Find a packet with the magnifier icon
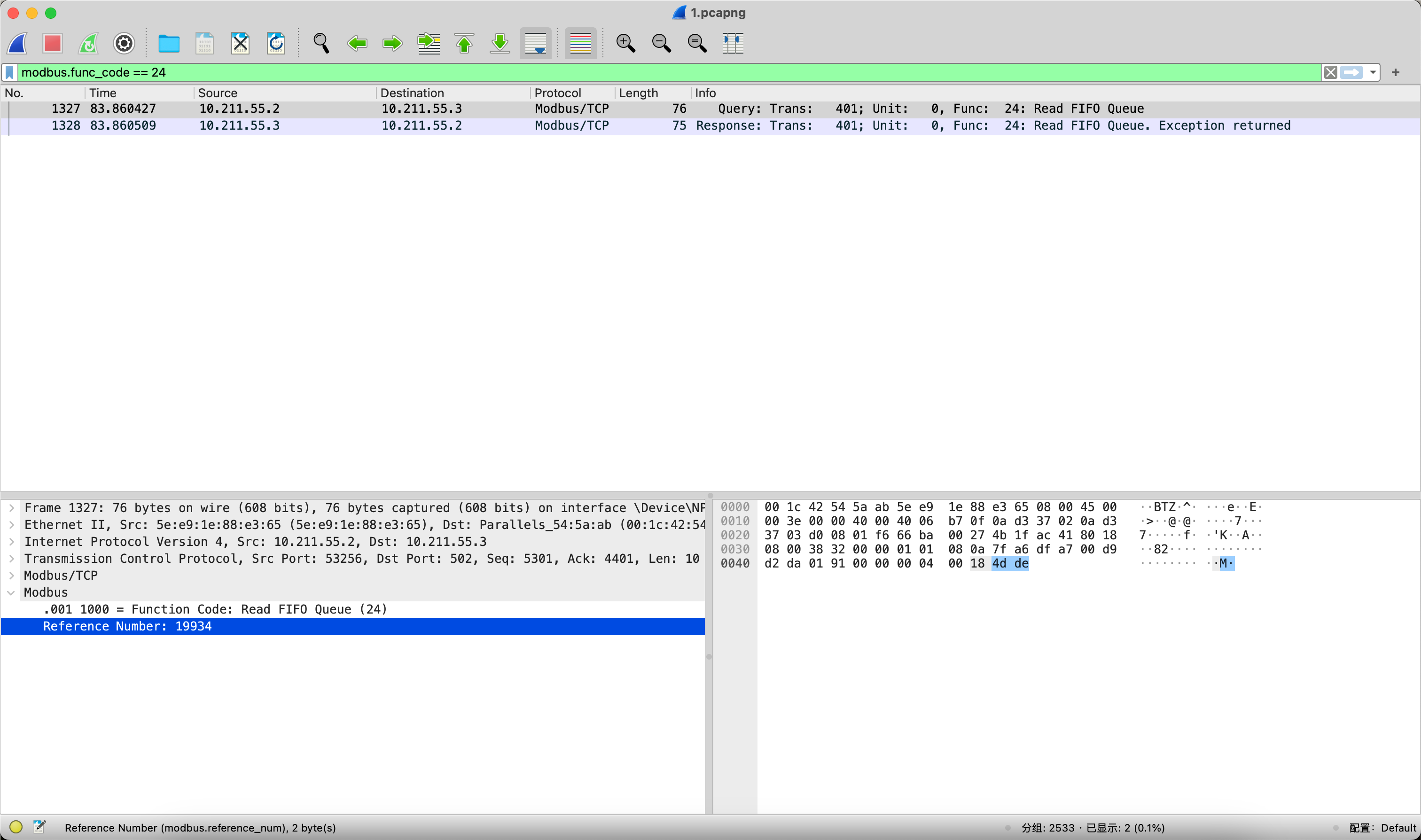 (321, 43)
